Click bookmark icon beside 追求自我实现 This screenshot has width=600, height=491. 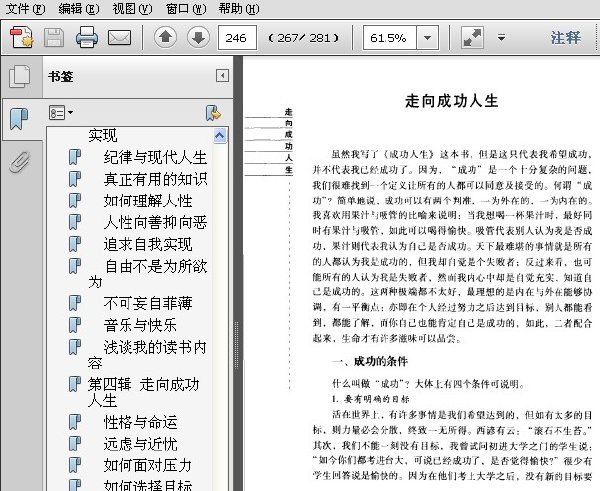[x=75, y=244]
